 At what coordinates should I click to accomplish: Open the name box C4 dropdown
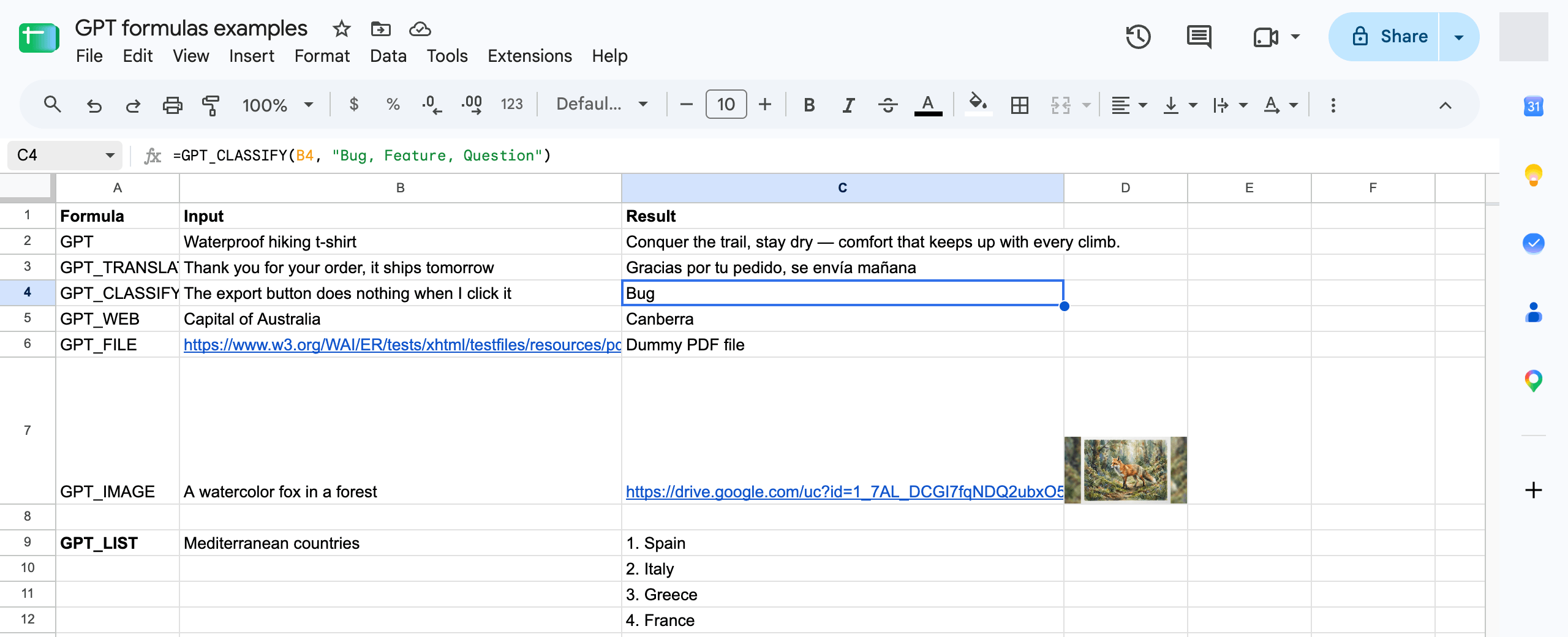coord(110,155)
